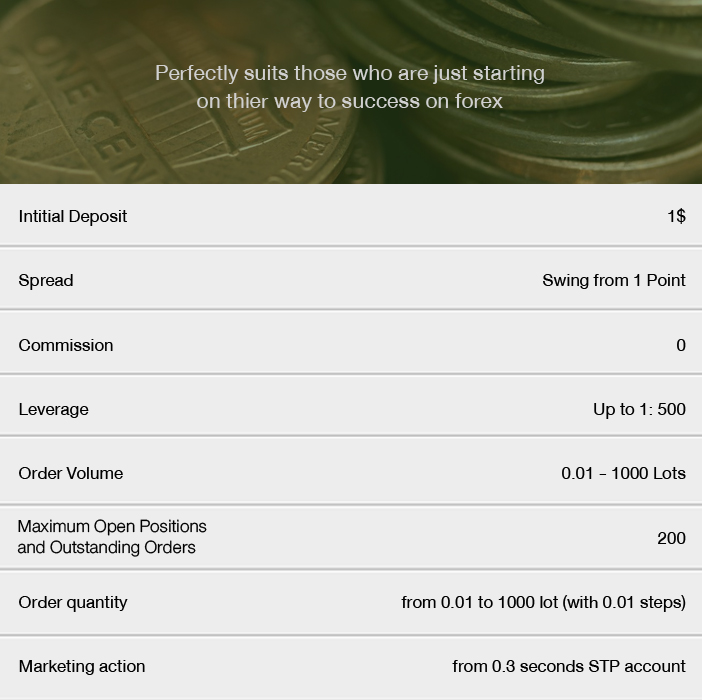Select the Intitial Deposit row label

[x=73, y=217]
